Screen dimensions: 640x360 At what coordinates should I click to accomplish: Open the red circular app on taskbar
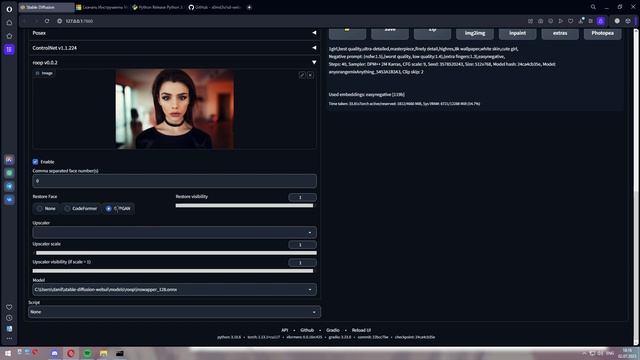pos(71,353)
